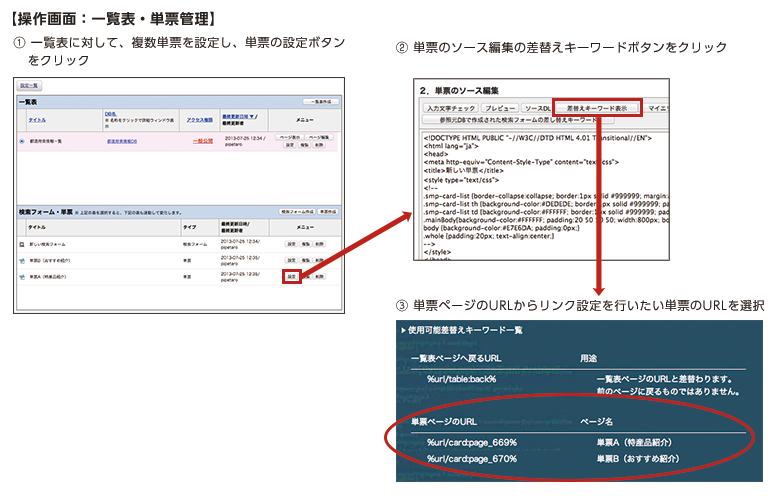Click 単票作成 button

328,212
